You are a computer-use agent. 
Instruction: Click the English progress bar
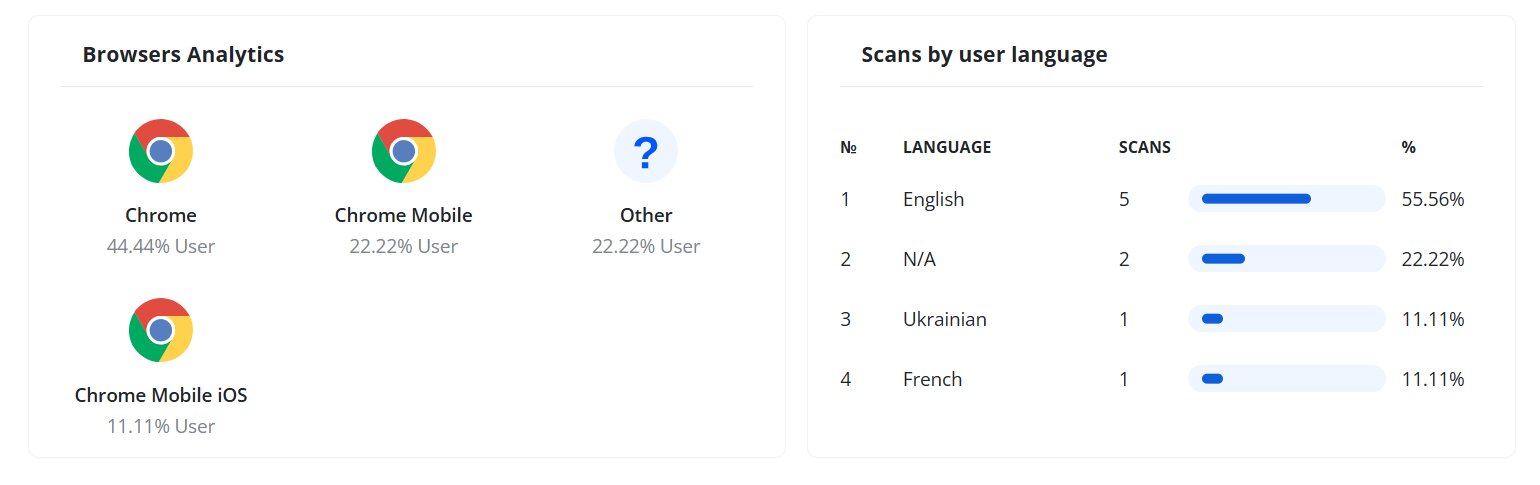(1286, 199)
